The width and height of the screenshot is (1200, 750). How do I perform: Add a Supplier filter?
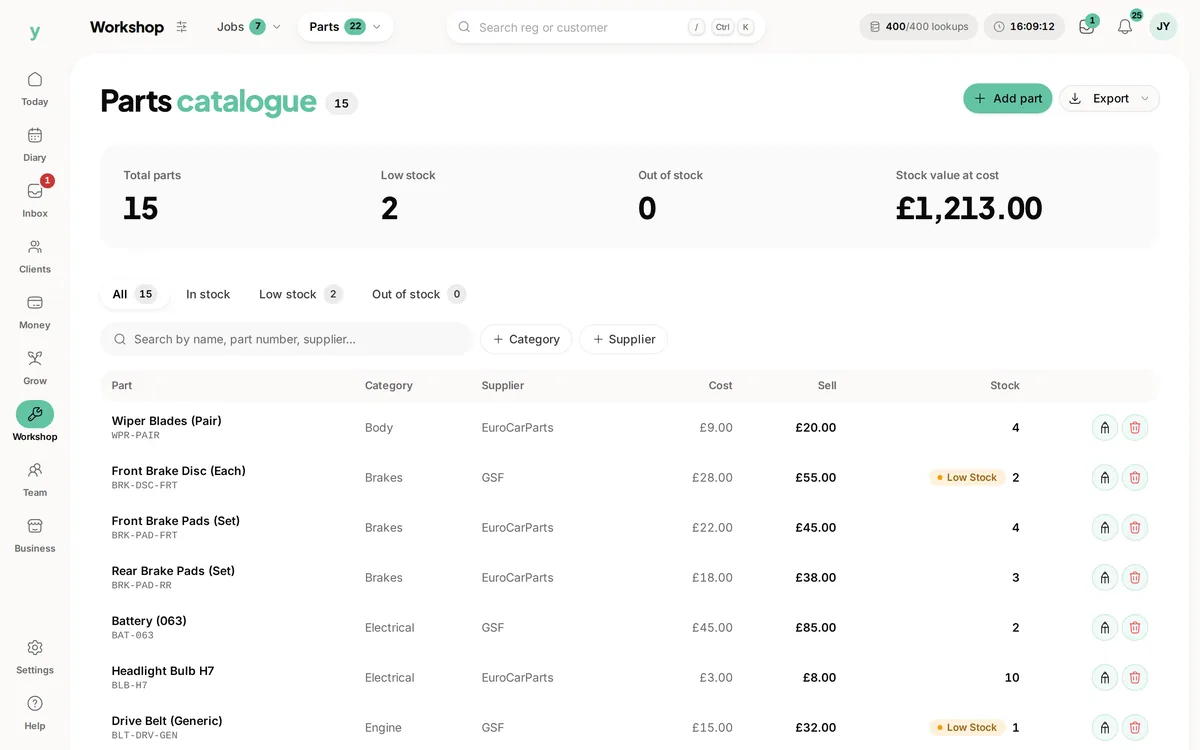pos(624,339)
